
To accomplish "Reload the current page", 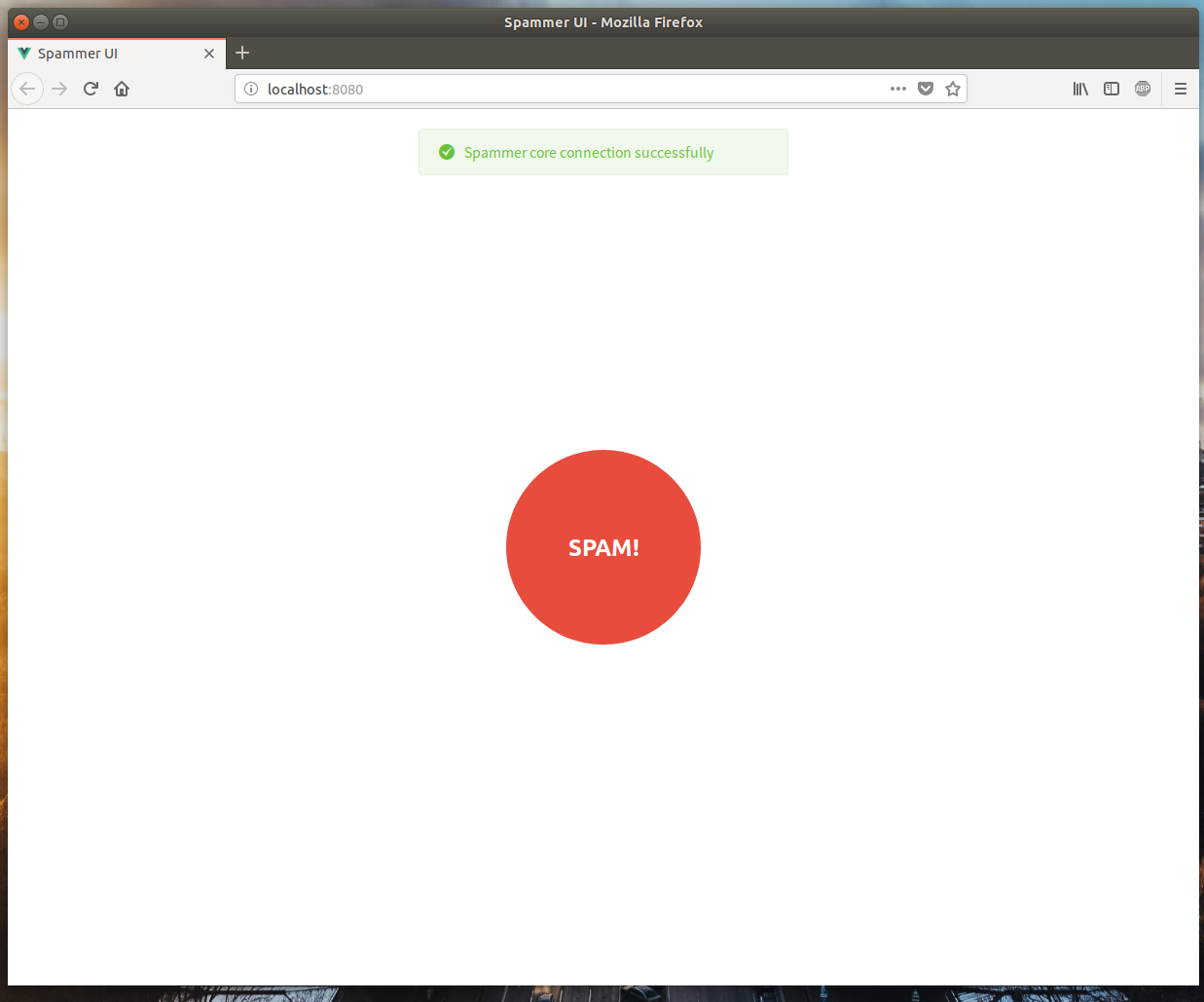I will point(91,89).
